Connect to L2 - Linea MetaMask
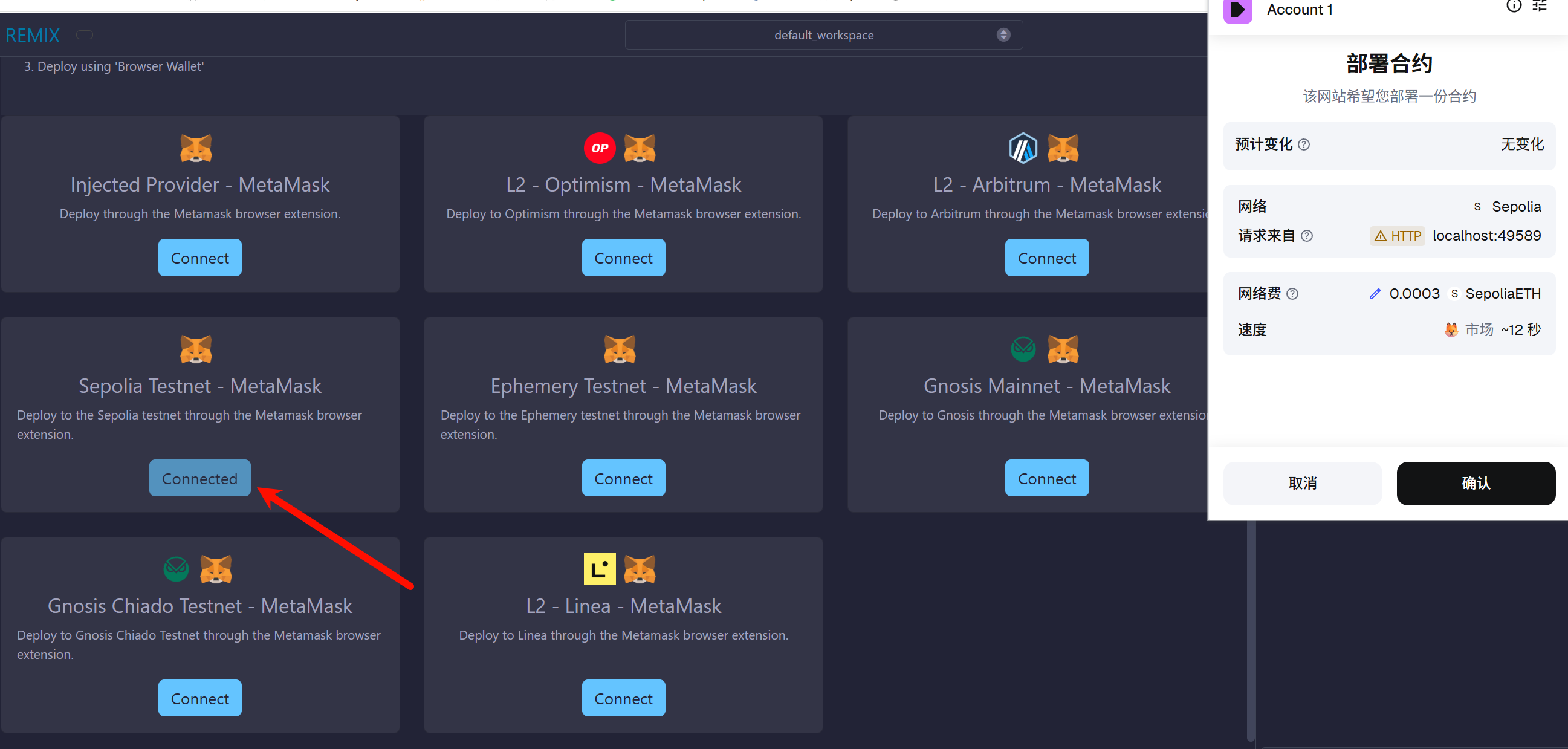 pos(623,698)
